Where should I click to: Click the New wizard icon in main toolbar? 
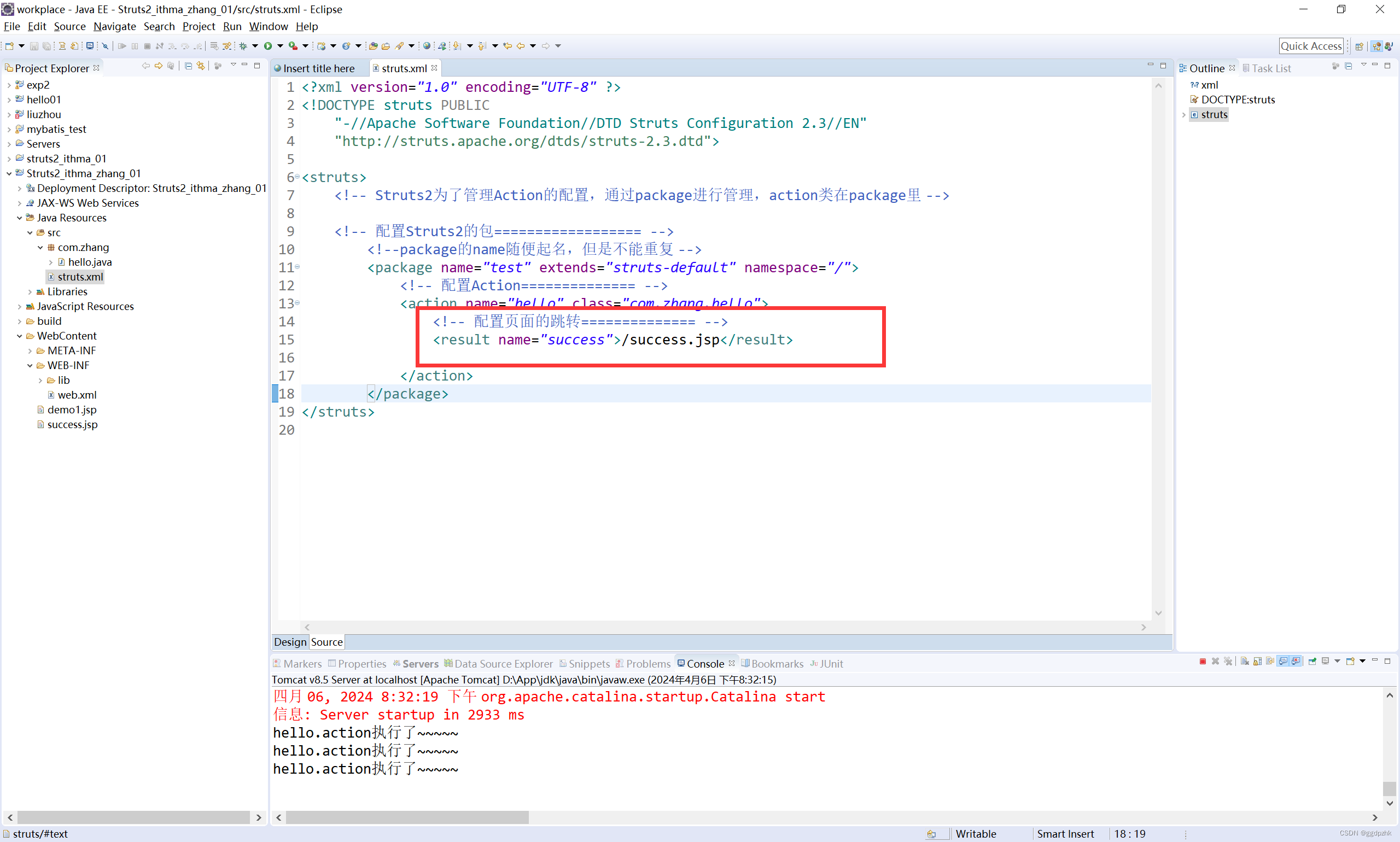tap(9, 46)
